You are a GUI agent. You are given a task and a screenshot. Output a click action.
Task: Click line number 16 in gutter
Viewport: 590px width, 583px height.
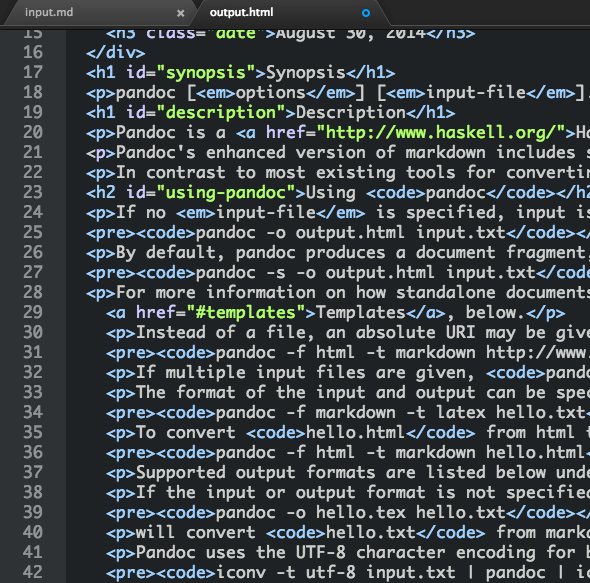[33, 52]
